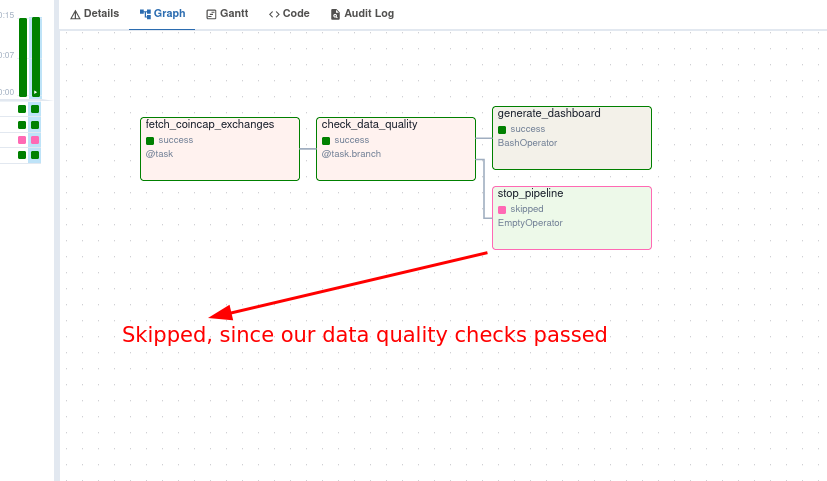Screen dimensions: 827x481
Task: Click the check_data_quality branch node
Action: (396, 149)
